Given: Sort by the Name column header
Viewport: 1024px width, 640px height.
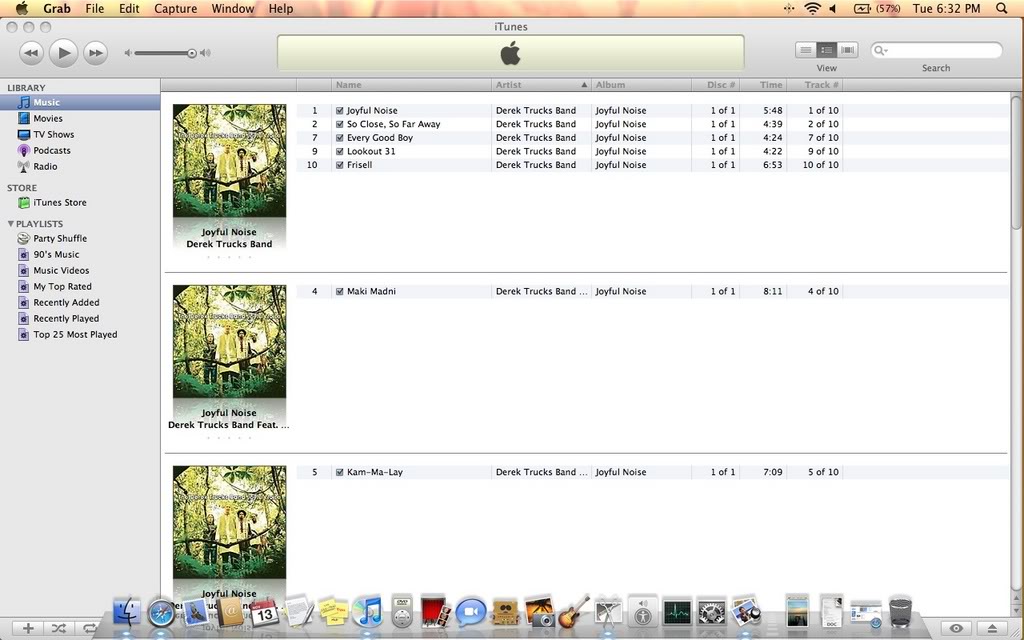Looking at the screenshot, I should 411,85.
